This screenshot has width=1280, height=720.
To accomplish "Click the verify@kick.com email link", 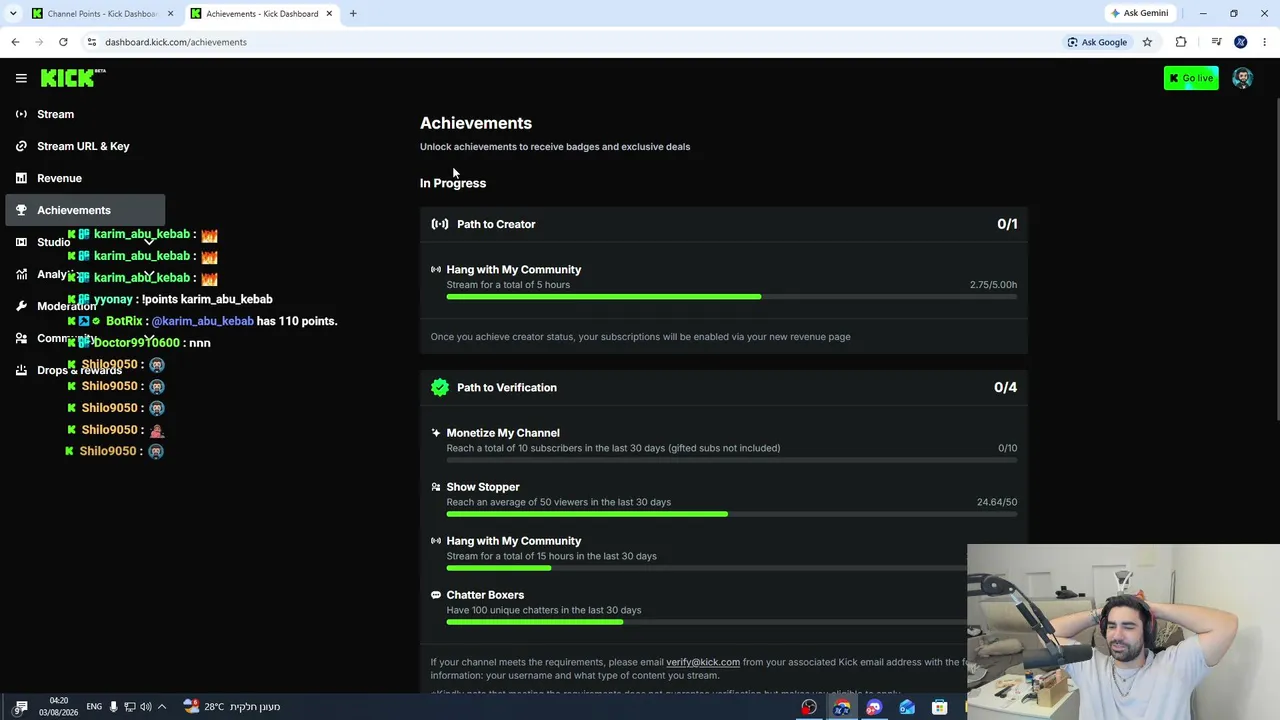I will tap(703, 662).
